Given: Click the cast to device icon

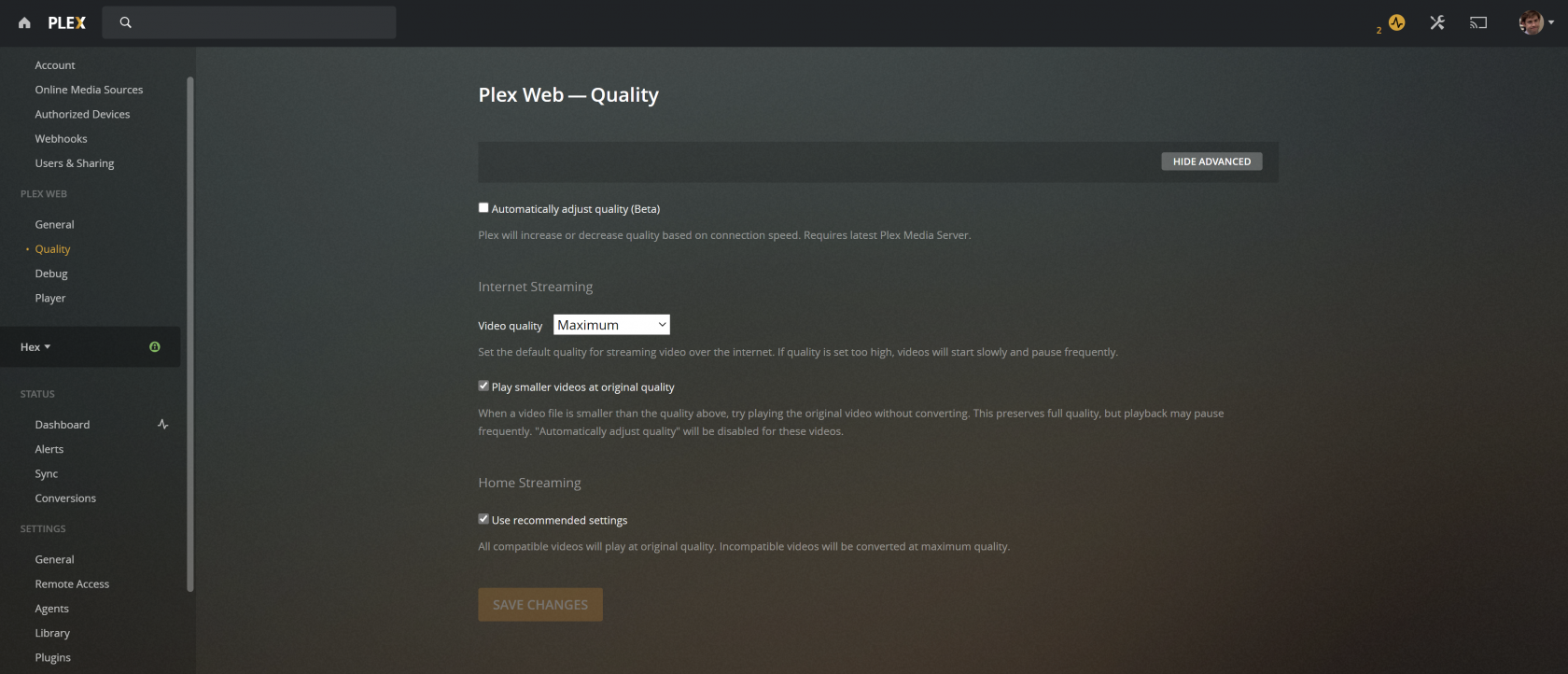Looking at the screenshot, I should (x=1478, y=22).
